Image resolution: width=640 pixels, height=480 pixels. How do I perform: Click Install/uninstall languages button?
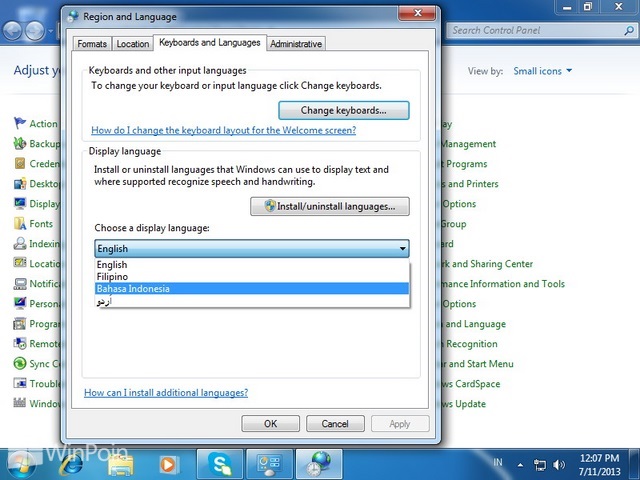point(330,207)
